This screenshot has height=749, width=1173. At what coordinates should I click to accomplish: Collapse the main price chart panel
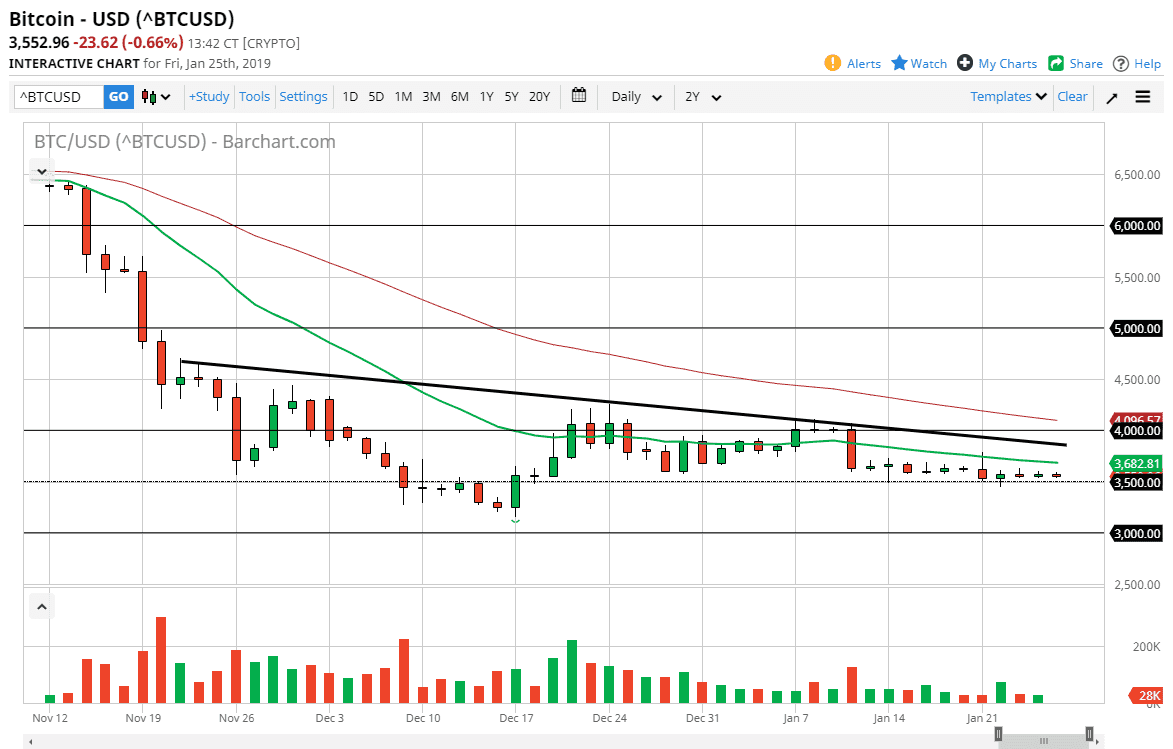click(x=41, y=171)
